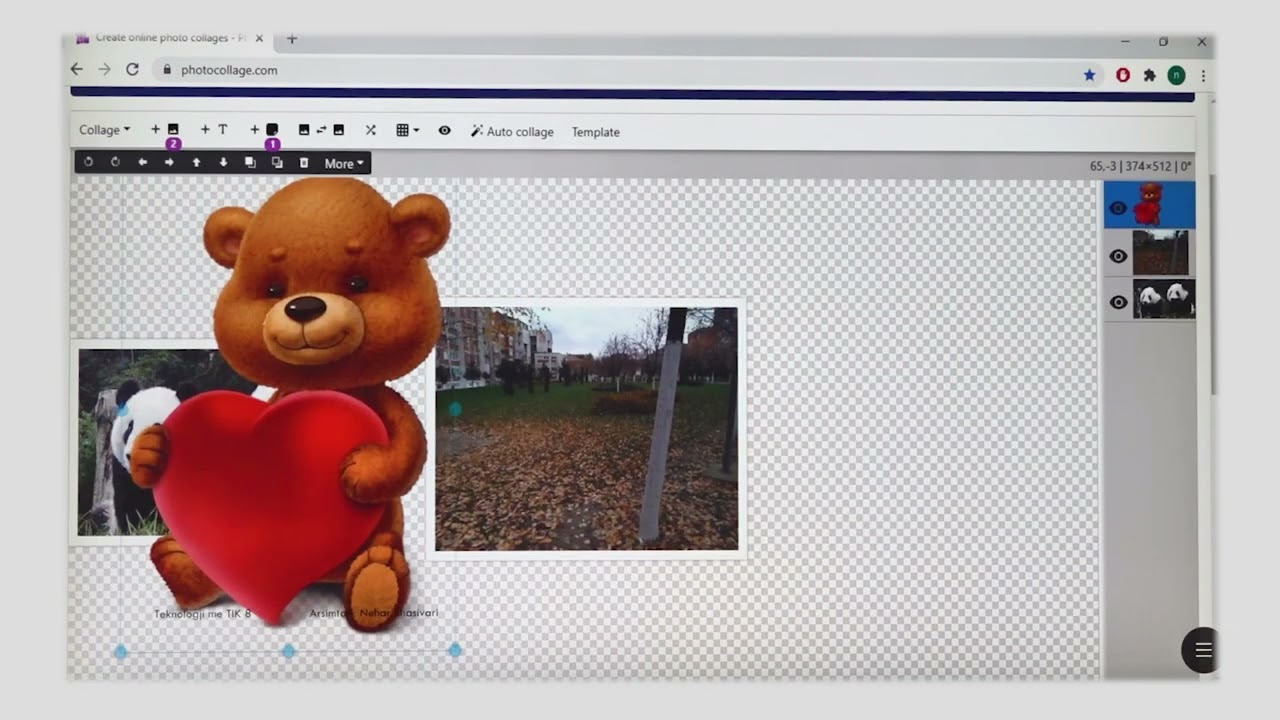View site info via the padlock icon

(167, 70)
